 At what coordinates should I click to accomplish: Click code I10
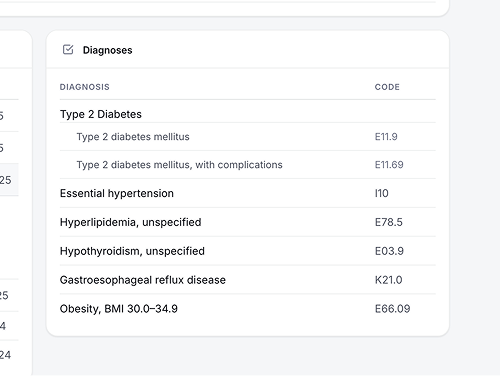pyautogui.click(x=382, y=193)
